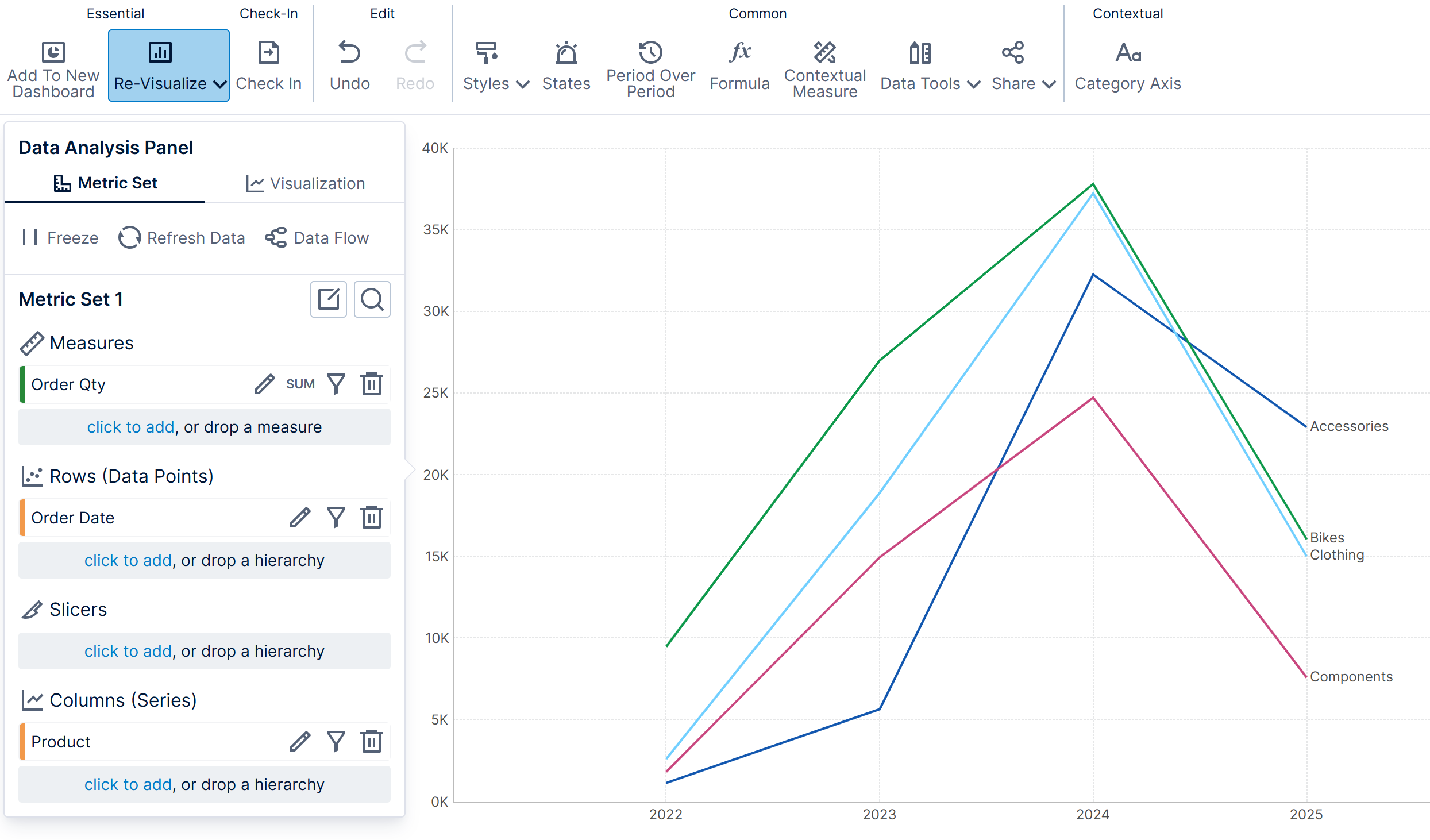Edit the Order Date hierarchy

pyautogui.click(x=300, y=517)
